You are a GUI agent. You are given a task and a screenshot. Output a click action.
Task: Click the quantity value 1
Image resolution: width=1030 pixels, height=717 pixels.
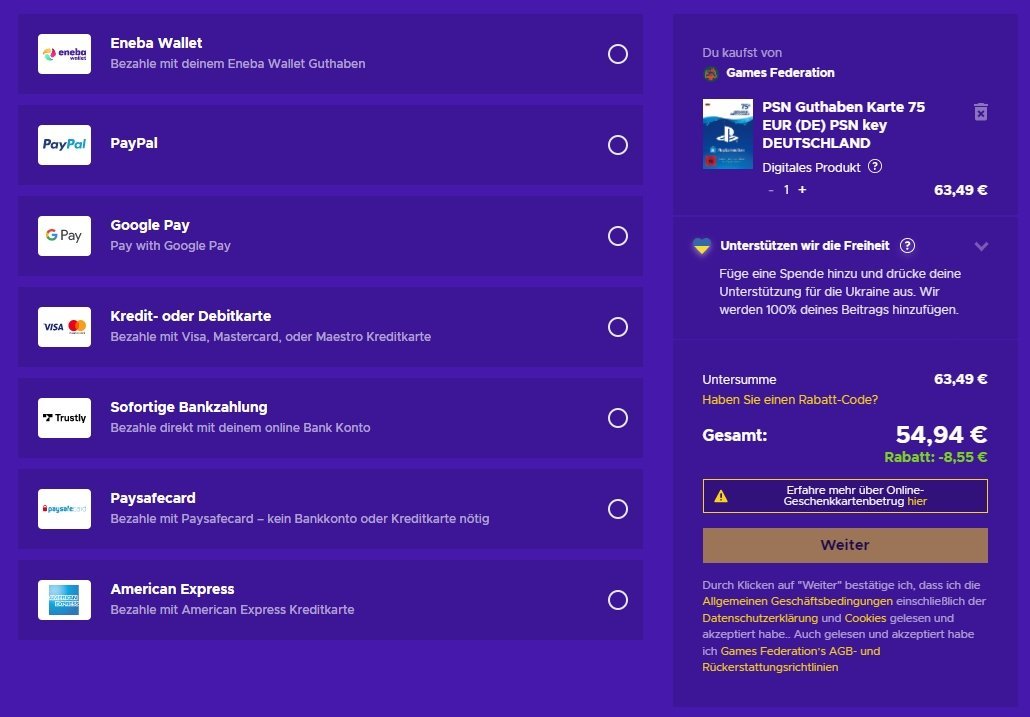click(786, 190)
